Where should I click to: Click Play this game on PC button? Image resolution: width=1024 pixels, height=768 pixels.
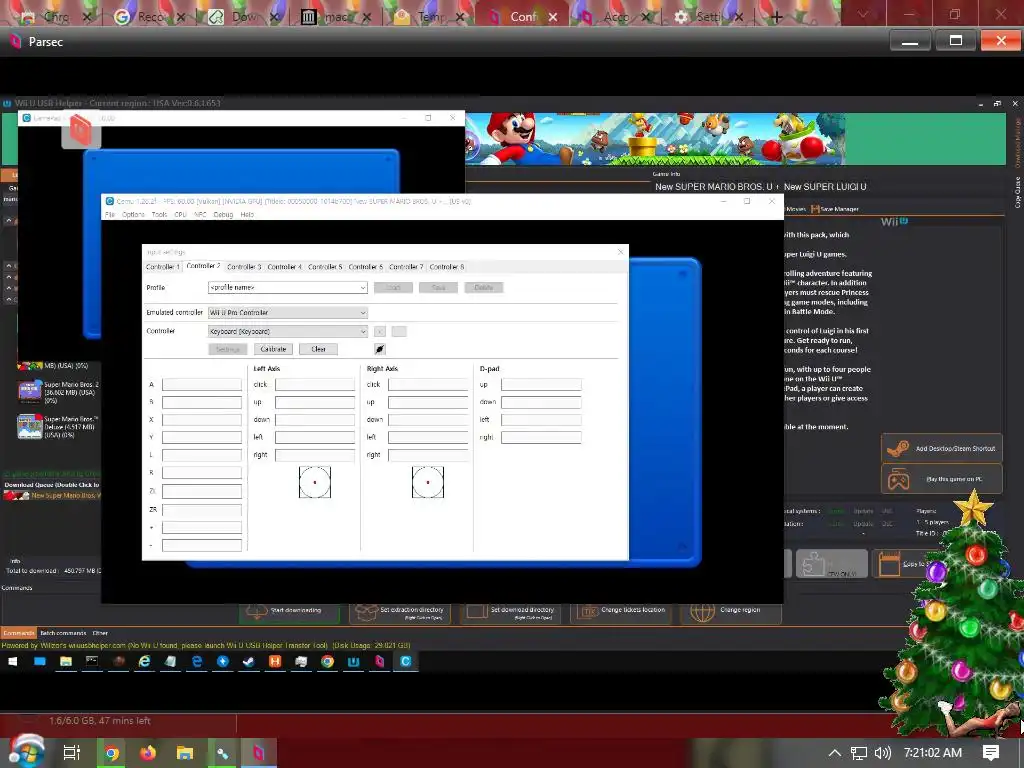click(941, 479)
